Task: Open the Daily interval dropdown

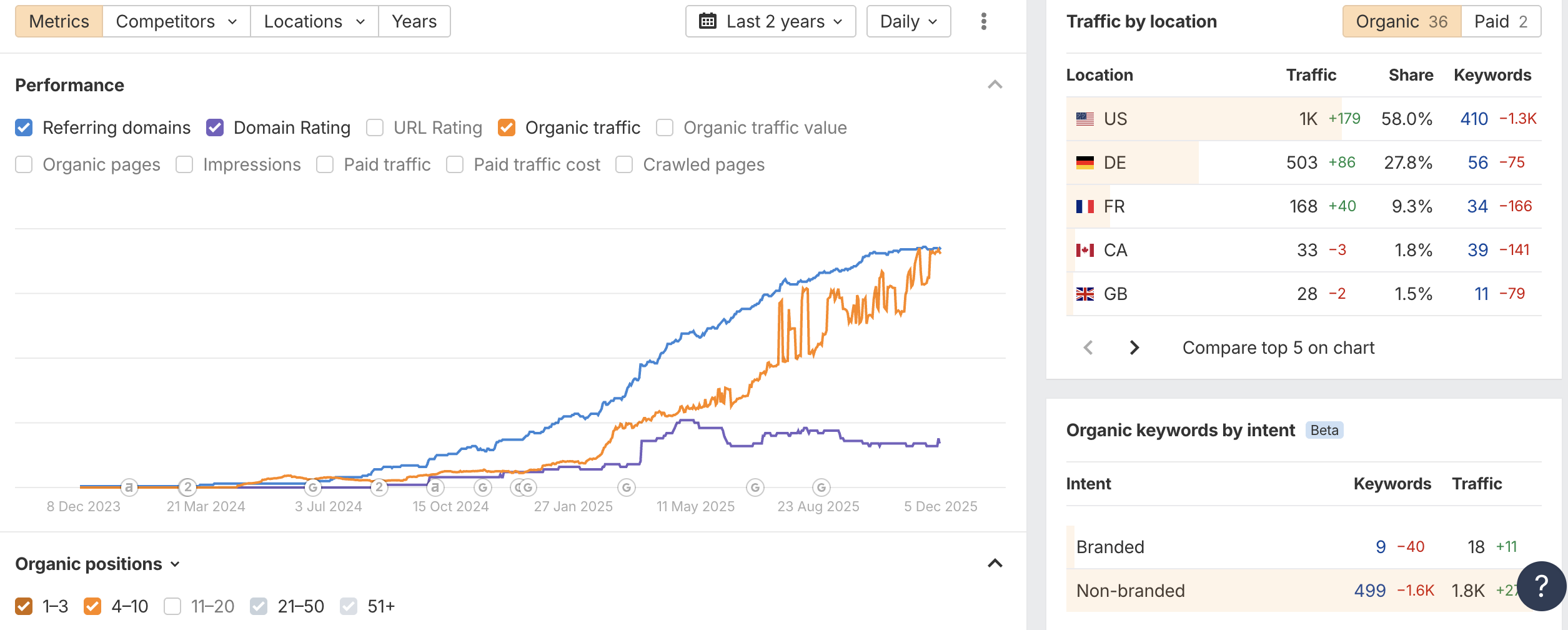Action: 908,21
